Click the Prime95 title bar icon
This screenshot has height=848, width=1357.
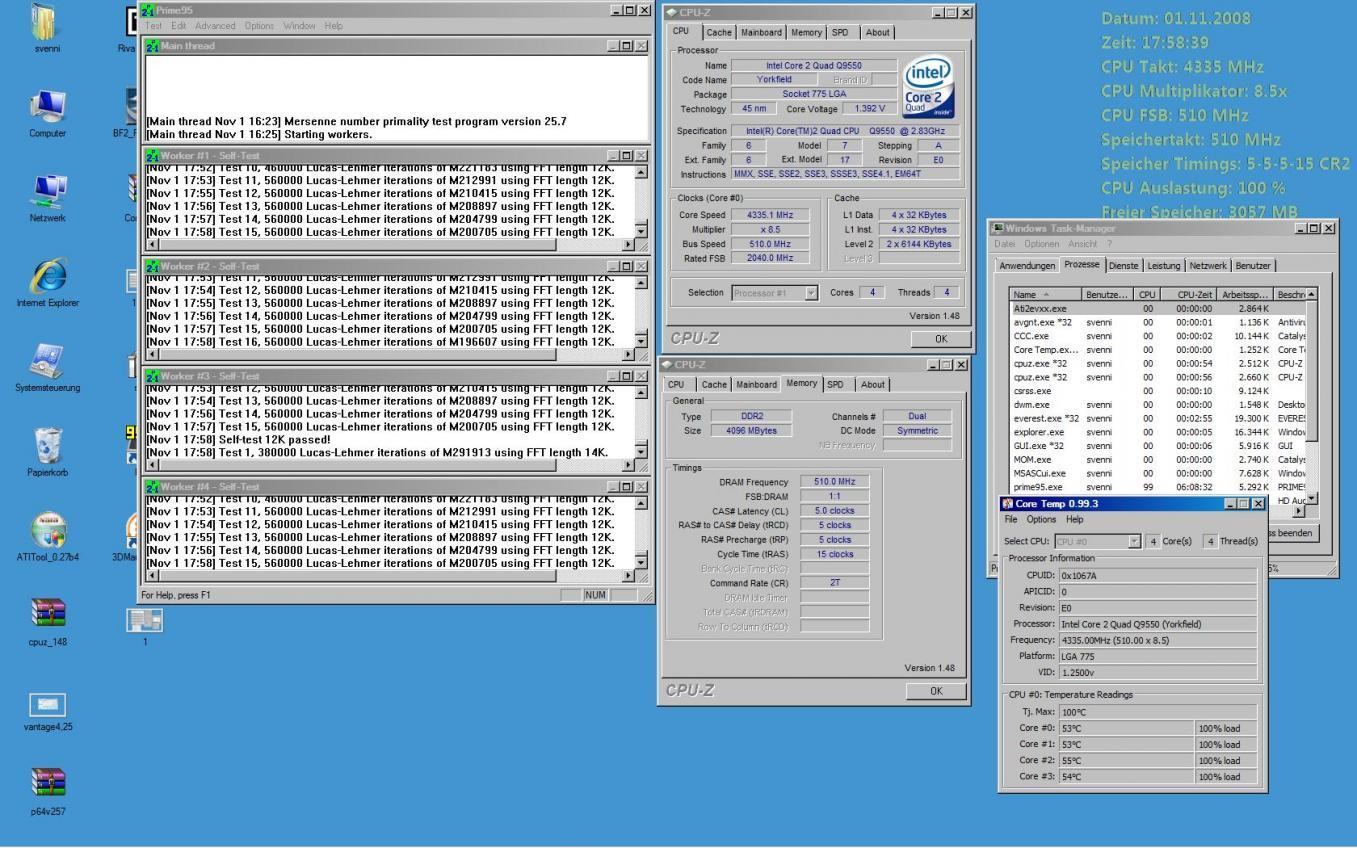(x=150, y=10)
